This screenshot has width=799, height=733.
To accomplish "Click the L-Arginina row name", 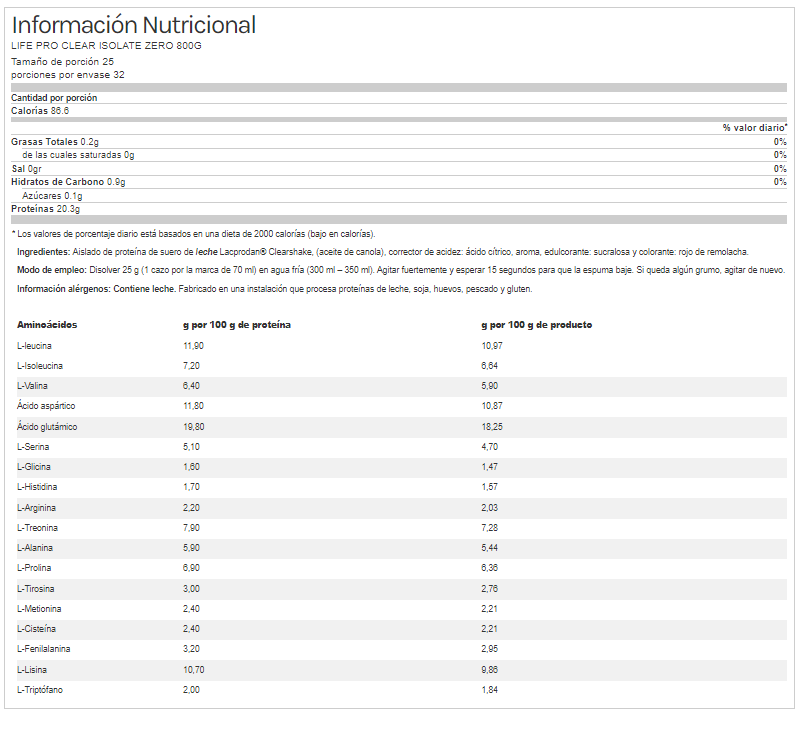I will click(37, 508).
